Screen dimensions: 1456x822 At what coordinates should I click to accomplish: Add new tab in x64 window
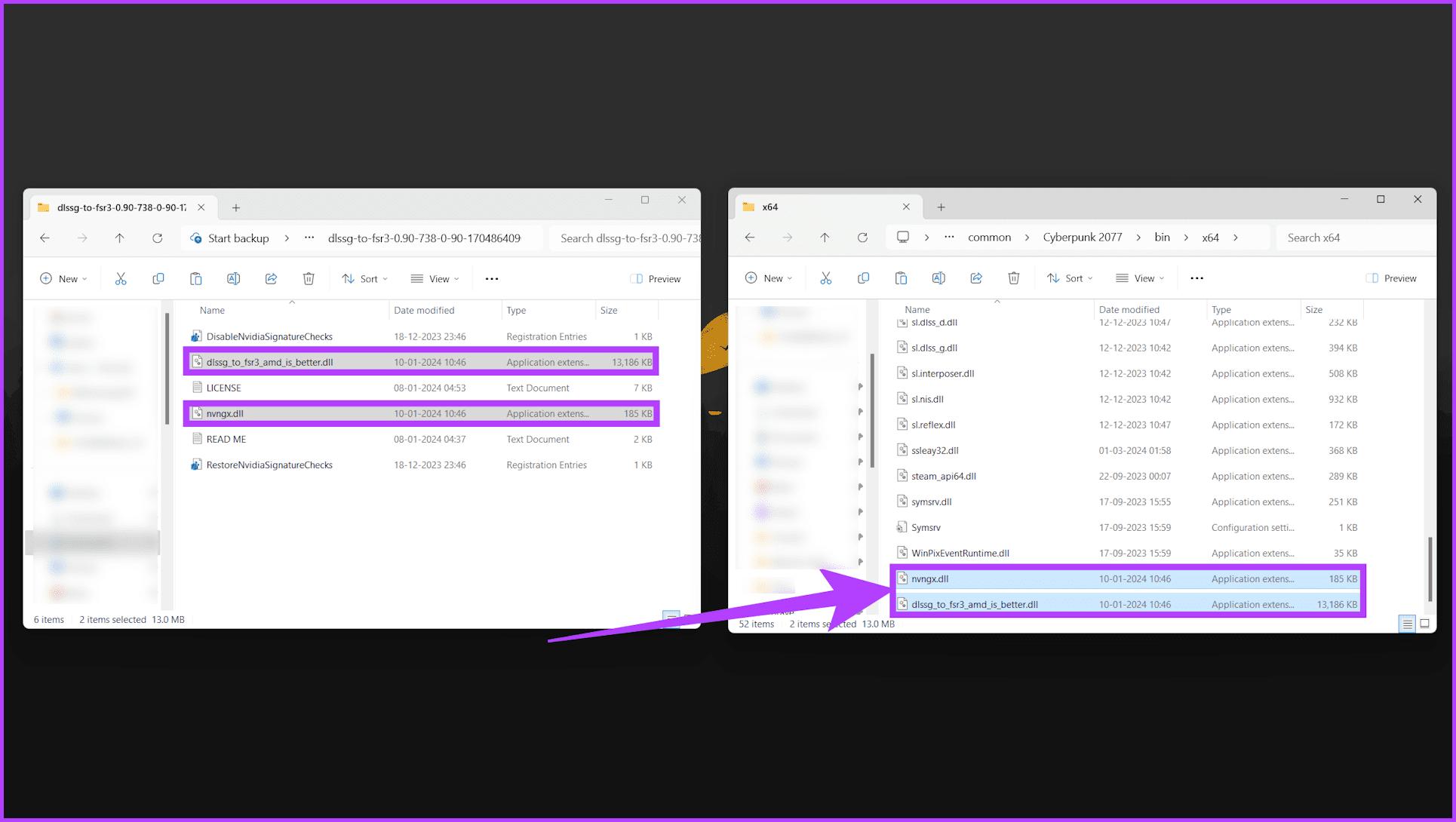pos(941,207)
